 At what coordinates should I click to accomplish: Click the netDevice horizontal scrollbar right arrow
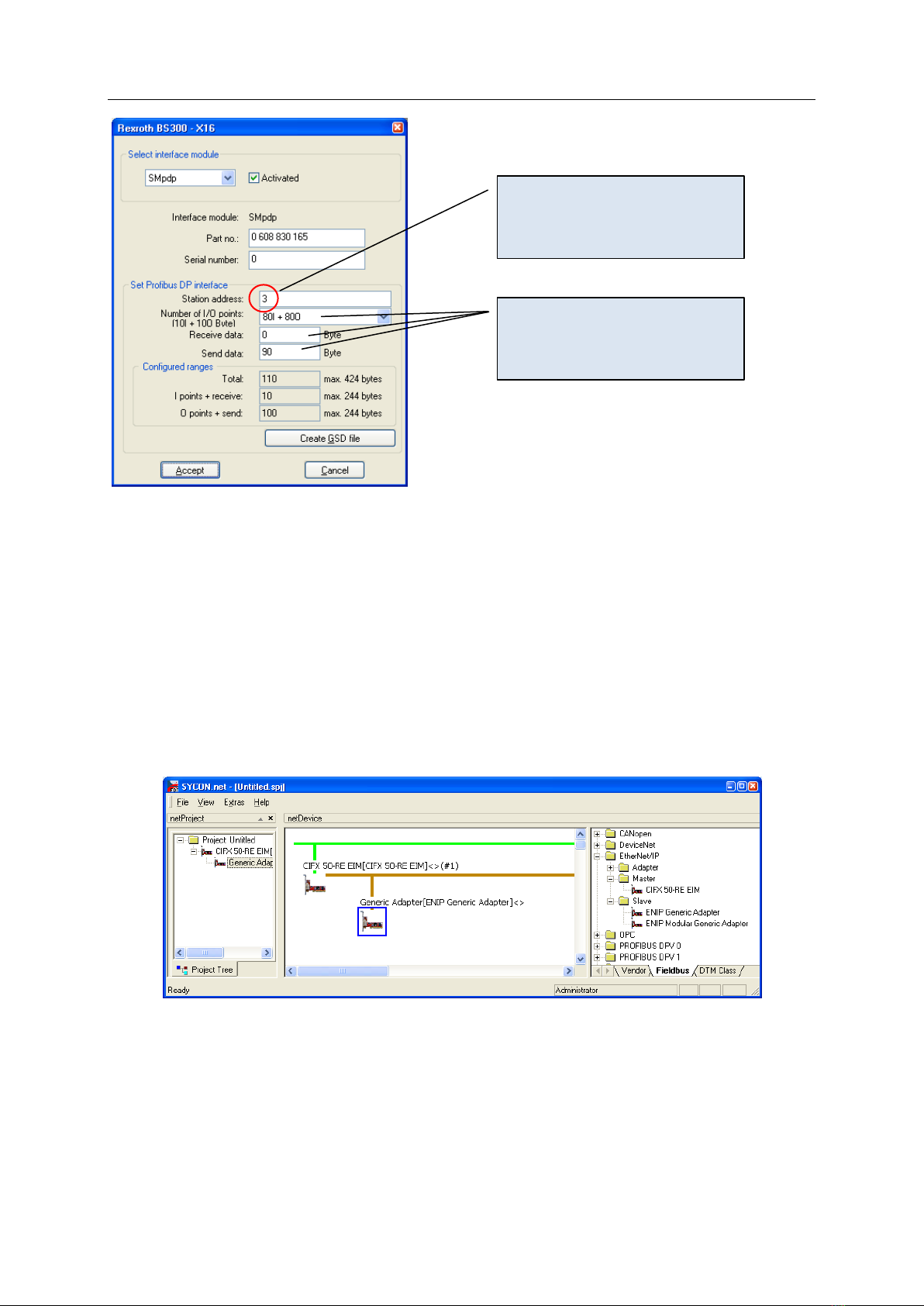pos(569,971)
